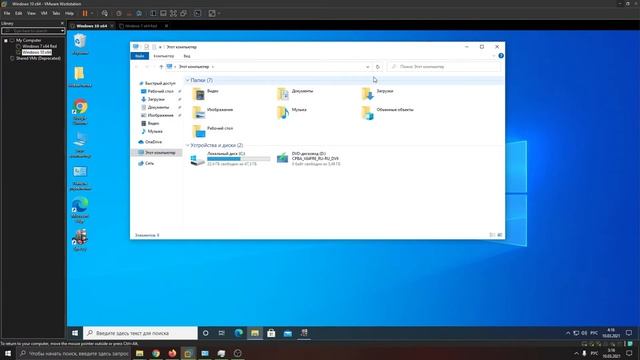Open the Компьютер ribbon tab

point(164,56)
